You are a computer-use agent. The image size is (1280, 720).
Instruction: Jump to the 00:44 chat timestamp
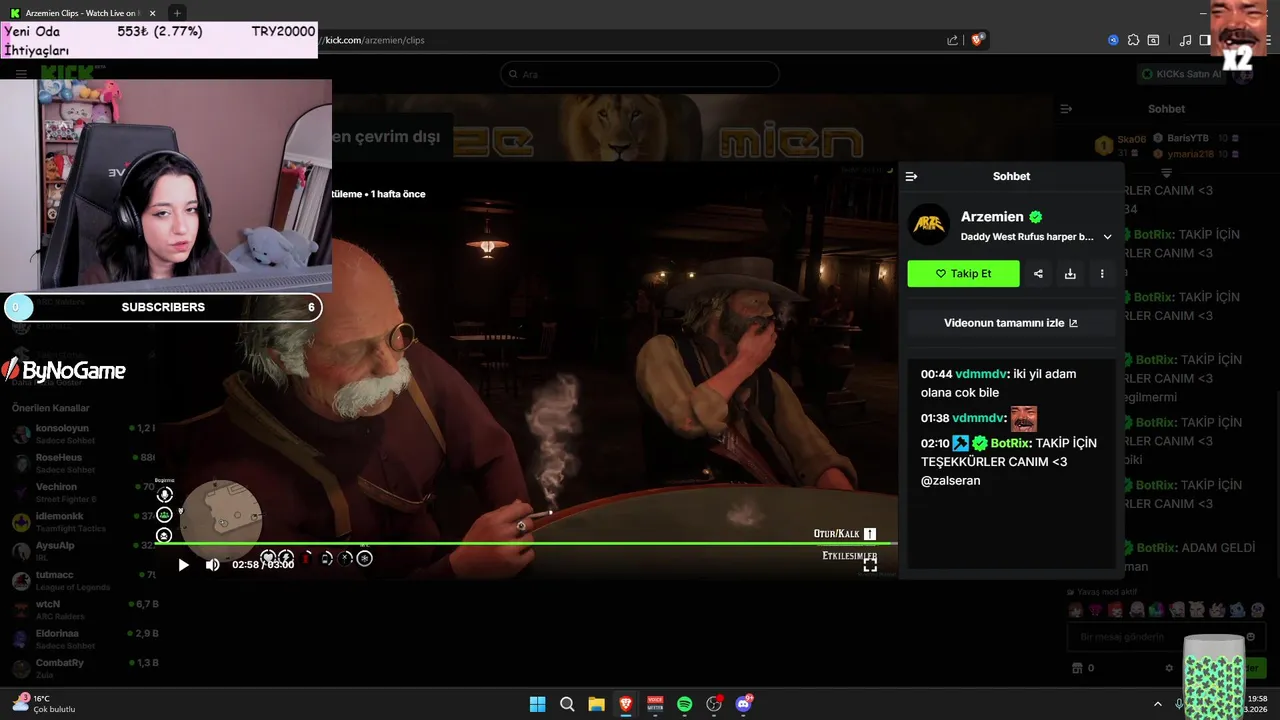click(x=936, y=374)
